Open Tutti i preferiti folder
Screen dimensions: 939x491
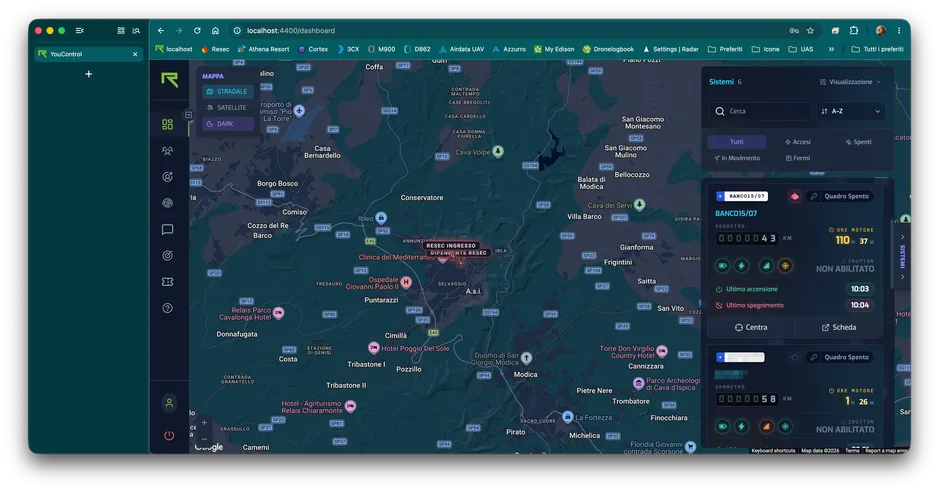click(x=877, y=49)
